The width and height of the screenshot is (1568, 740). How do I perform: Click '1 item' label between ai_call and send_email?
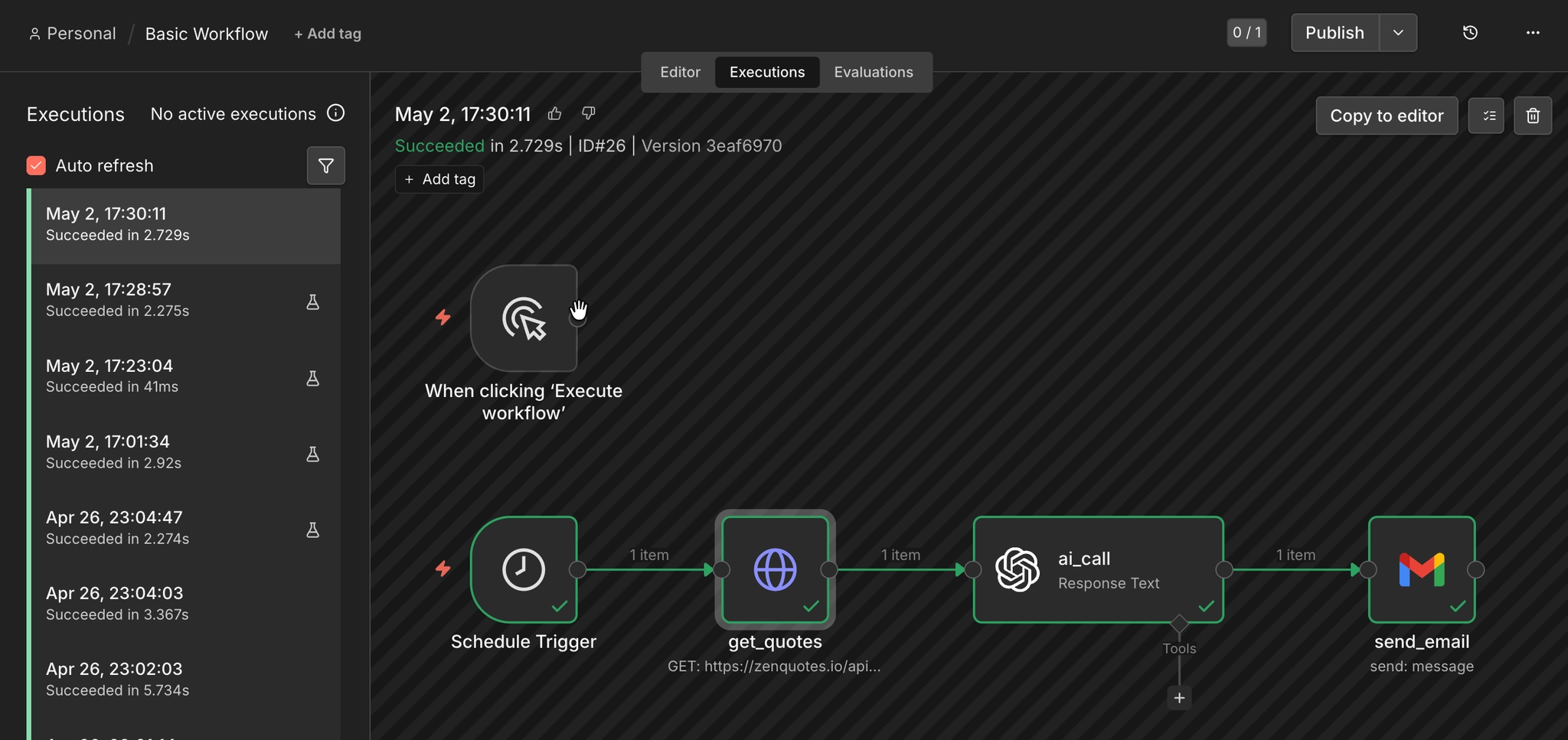point(1295,555)
